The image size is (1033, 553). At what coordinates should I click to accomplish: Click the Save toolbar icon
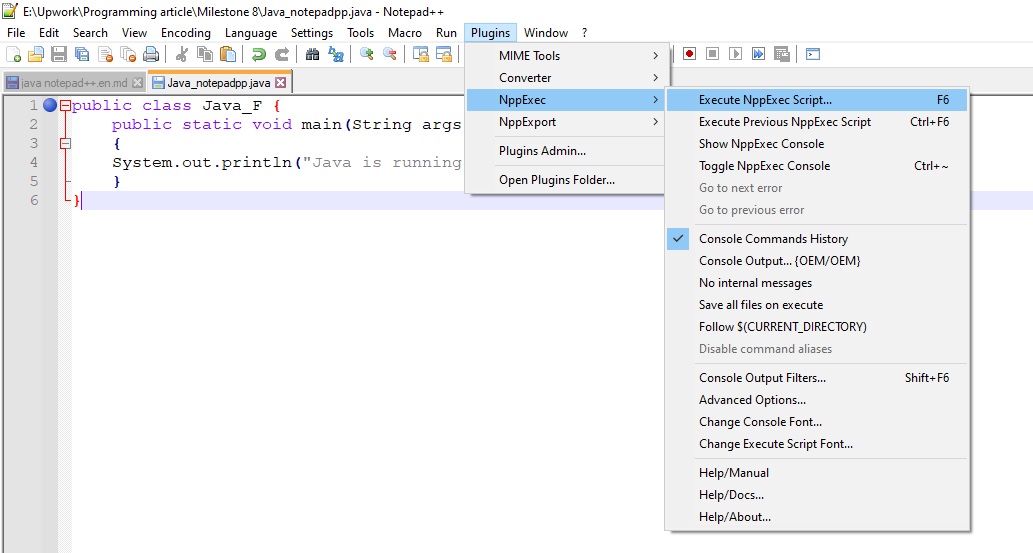click(x=59, y=55)
